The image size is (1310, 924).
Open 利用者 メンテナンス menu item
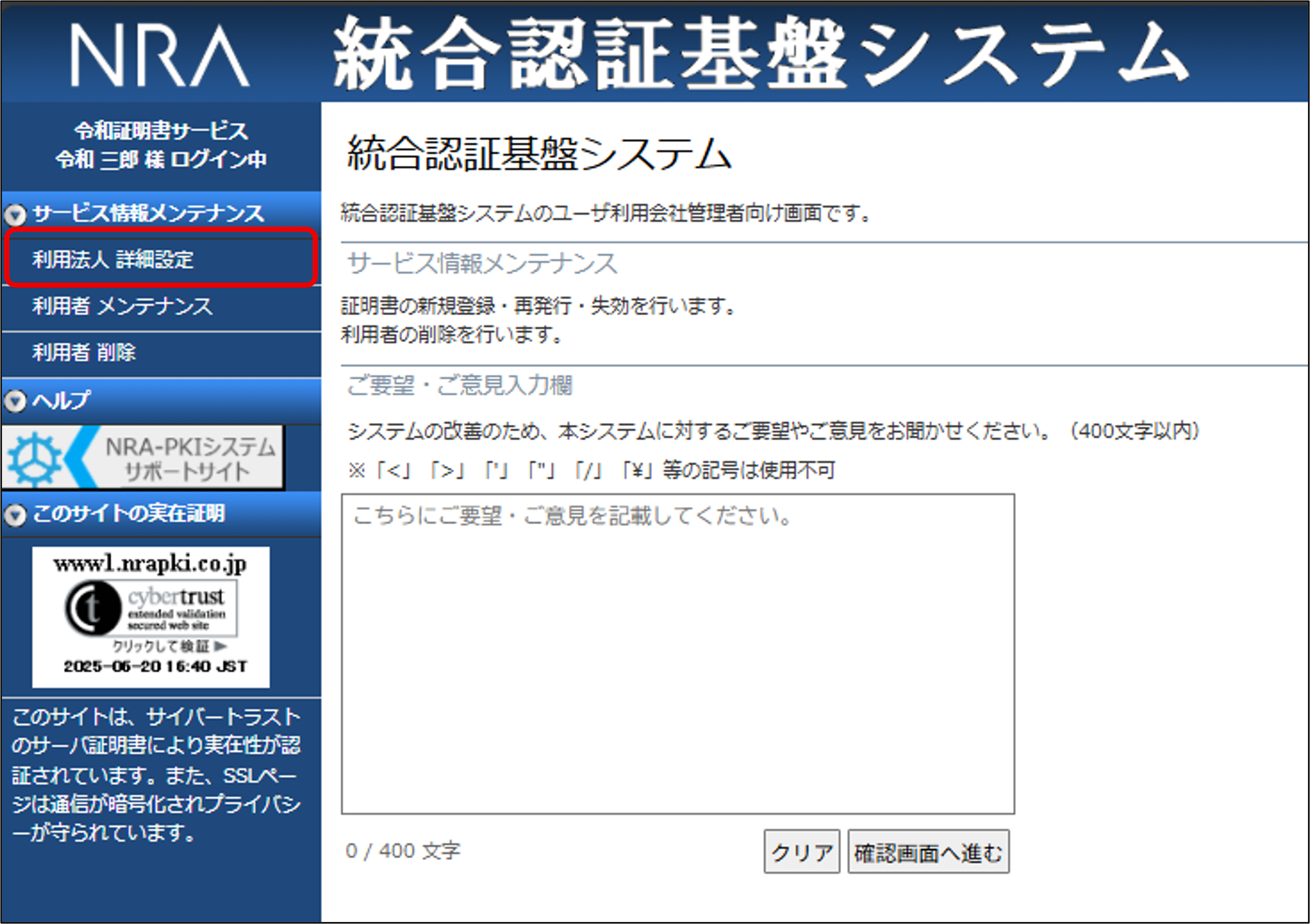coord(161,306)
